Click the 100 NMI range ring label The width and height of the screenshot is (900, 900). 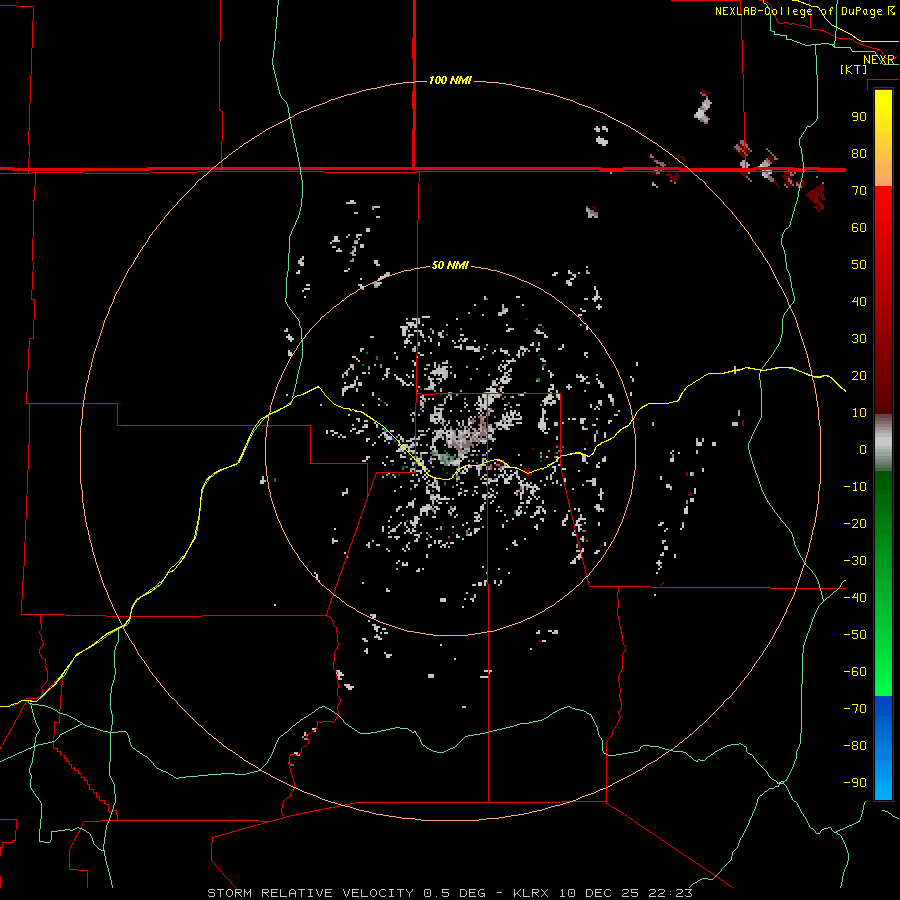[450, 80]
